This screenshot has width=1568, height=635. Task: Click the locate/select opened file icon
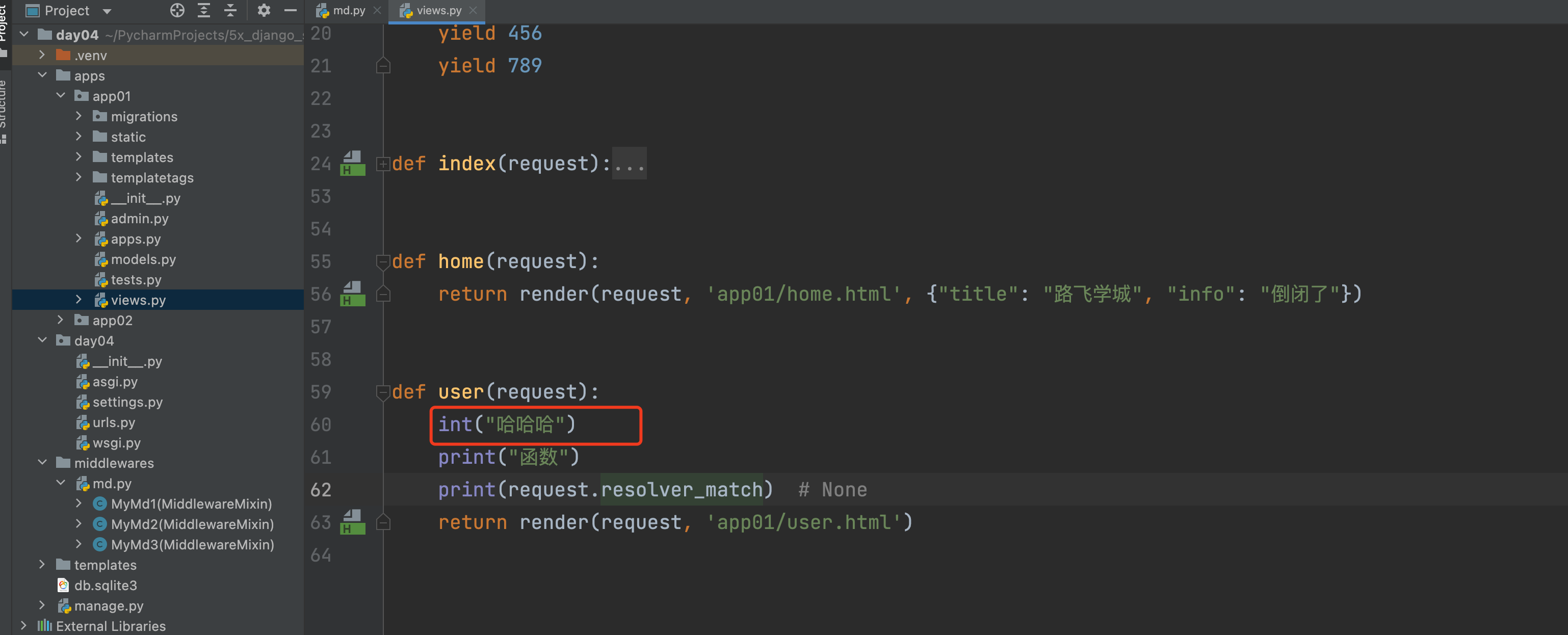coord(177,10)
